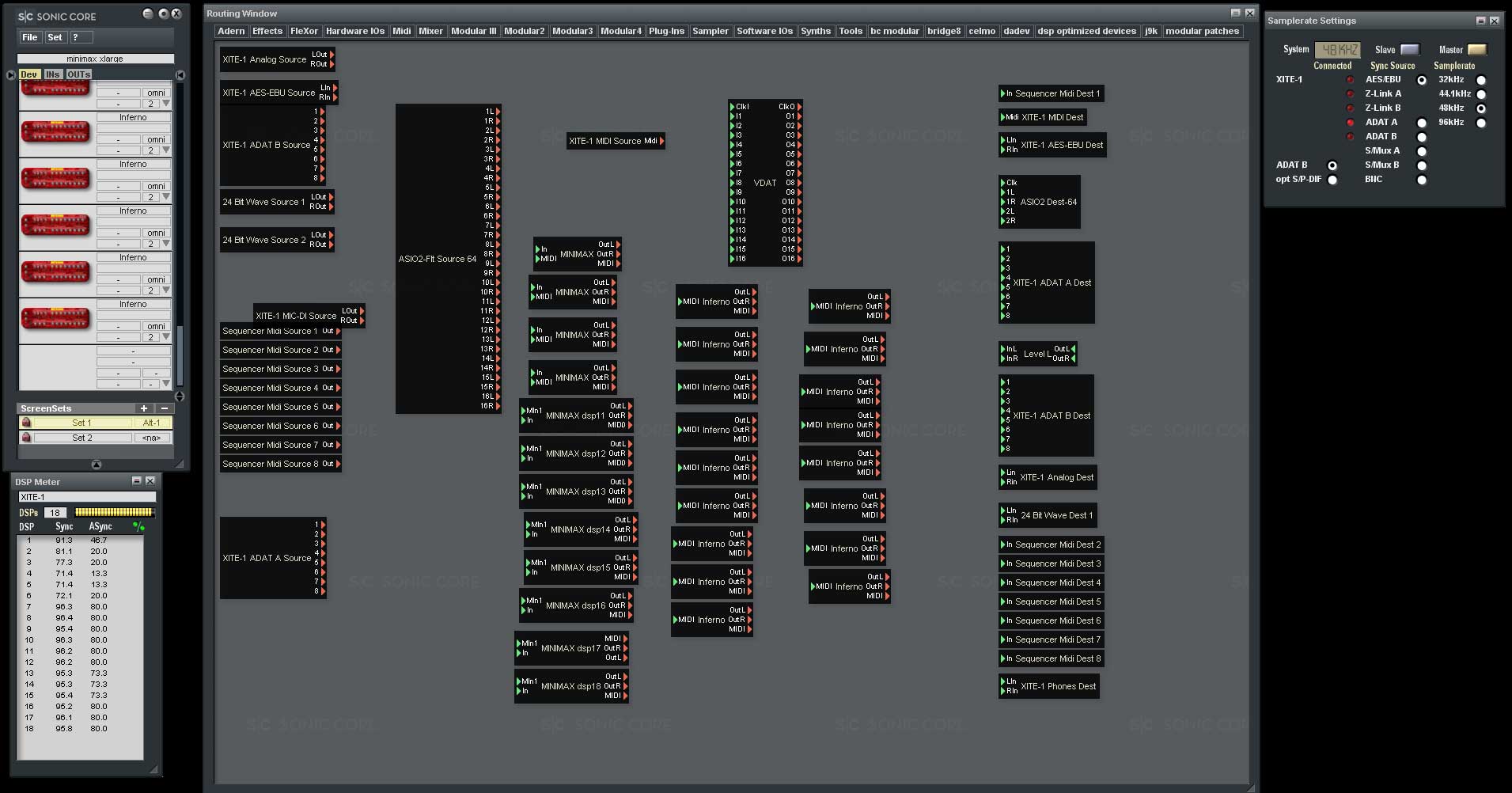The image size is (1512, 793).
Task: Open the Effects tab in Routing Window
Action: [267, 31]
